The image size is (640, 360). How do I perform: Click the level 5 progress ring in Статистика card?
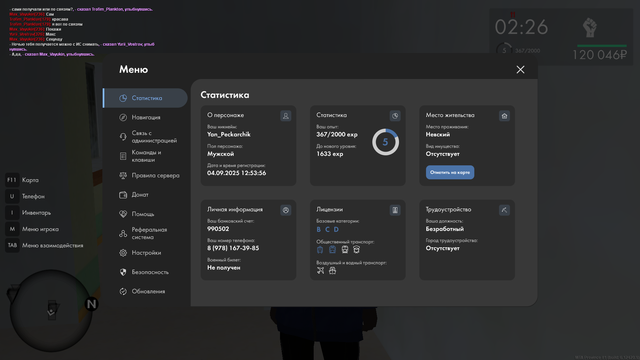[x=385, y=142]
